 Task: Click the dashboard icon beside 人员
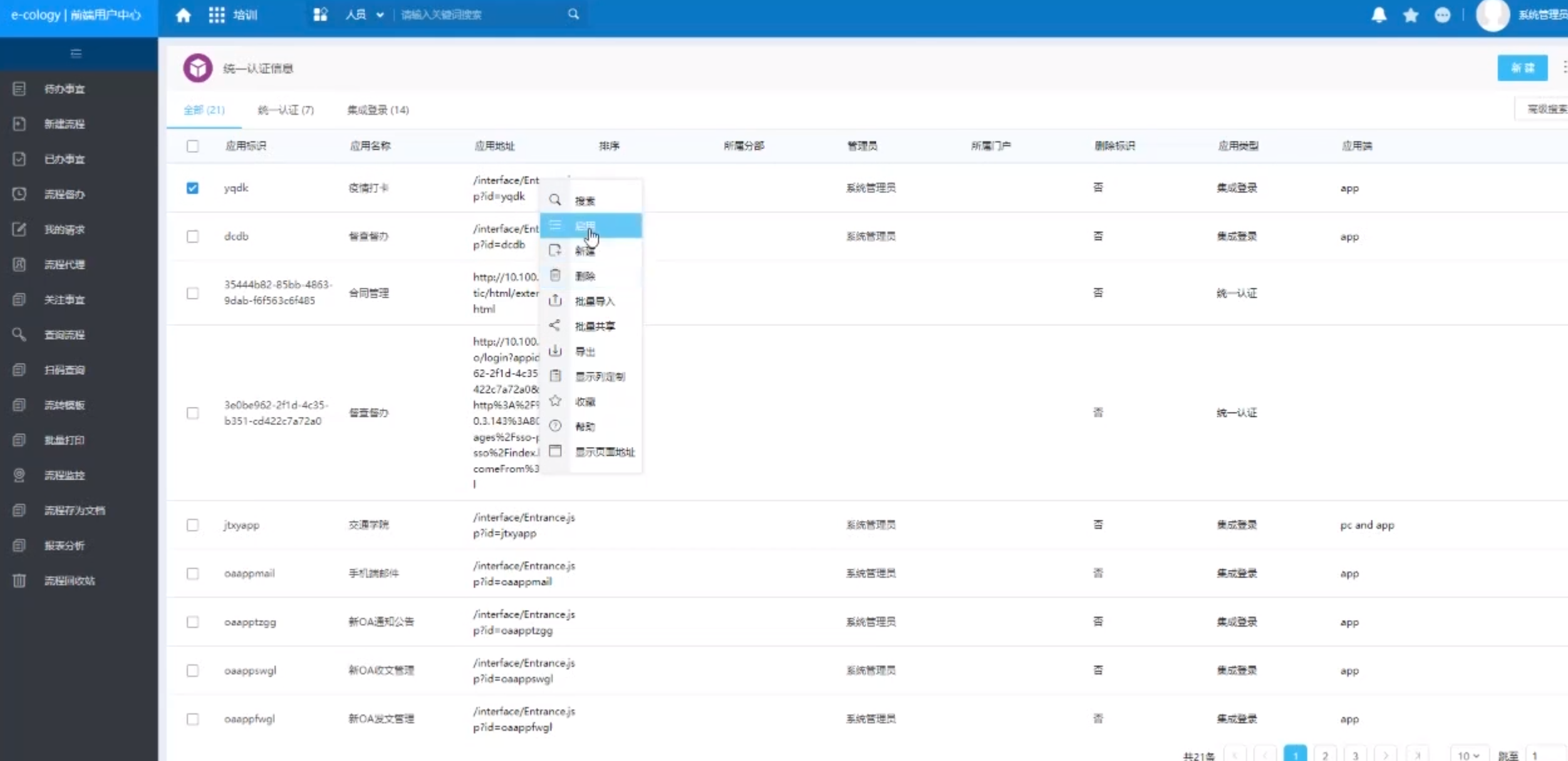[x=320, y=14]
